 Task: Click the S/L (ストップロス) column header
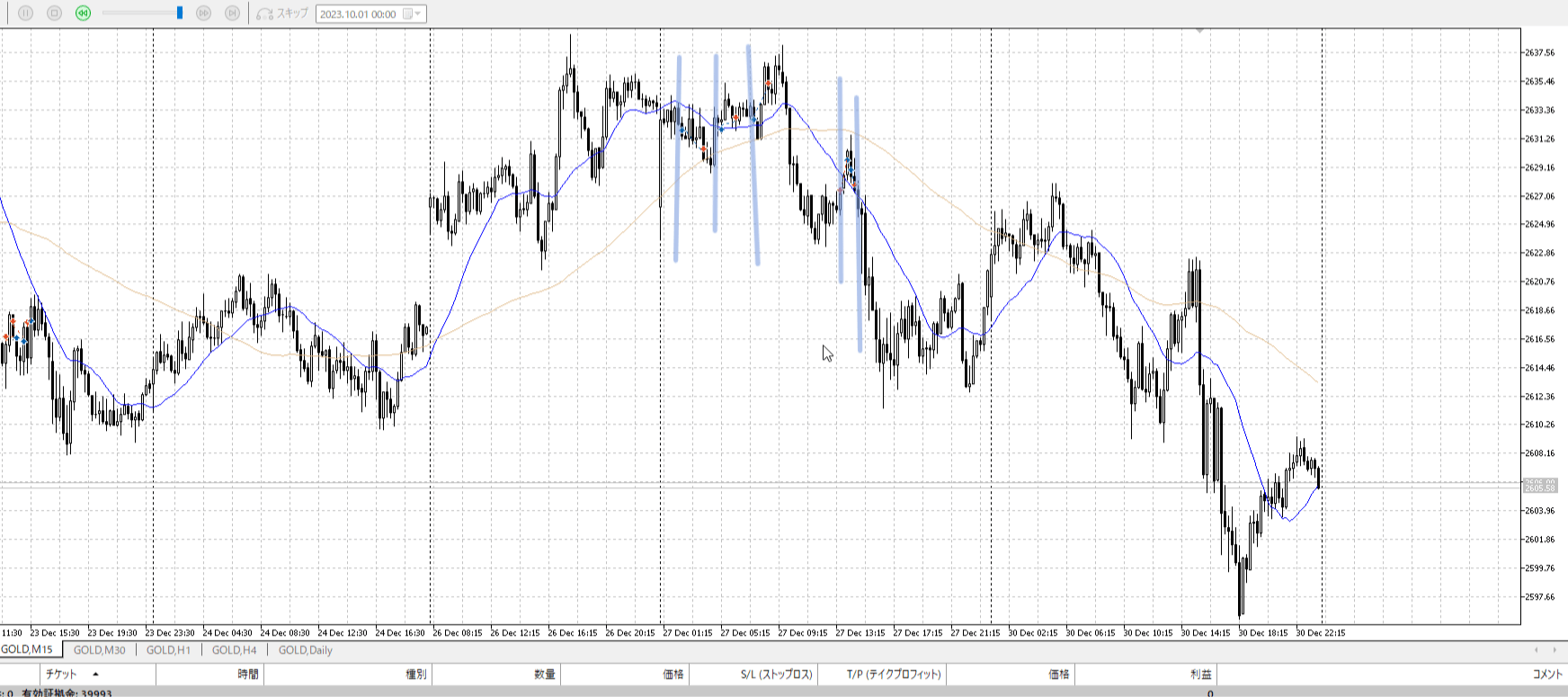[776, 674]
